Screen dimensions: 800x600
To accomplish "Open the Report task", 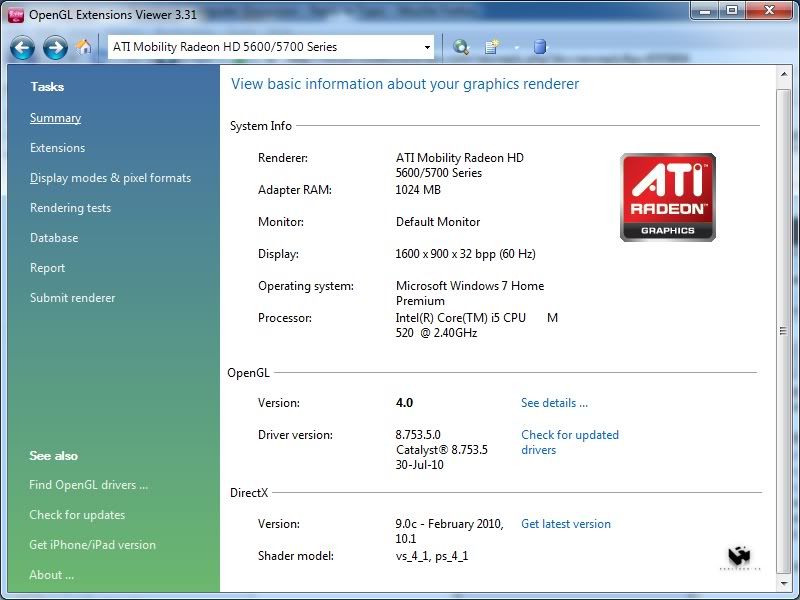I will (47, 268).
